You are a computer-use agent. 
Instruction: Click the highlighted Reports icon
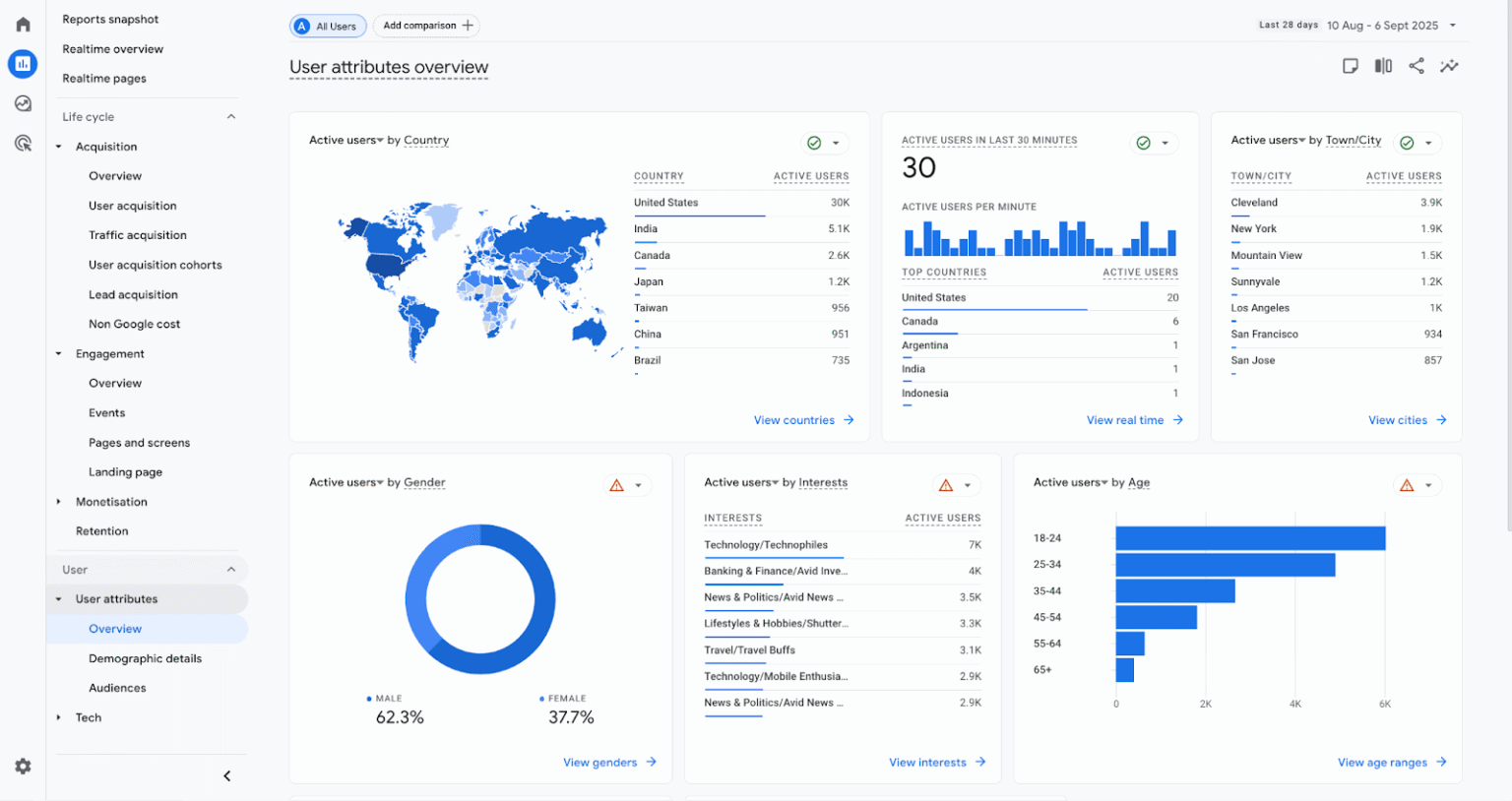(x=23, y=64)
